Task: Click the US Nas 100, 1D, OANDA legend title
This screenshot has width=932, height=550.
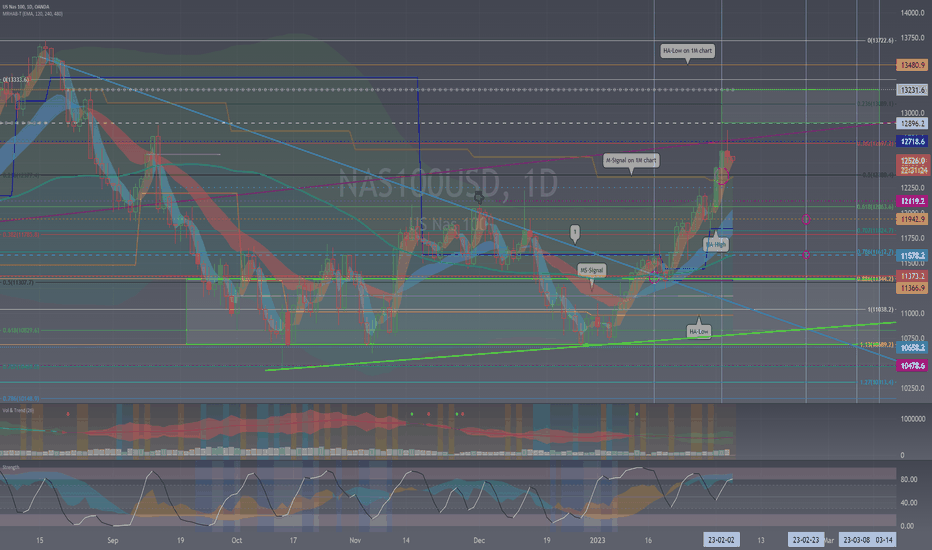Action: tap(26, 7)
